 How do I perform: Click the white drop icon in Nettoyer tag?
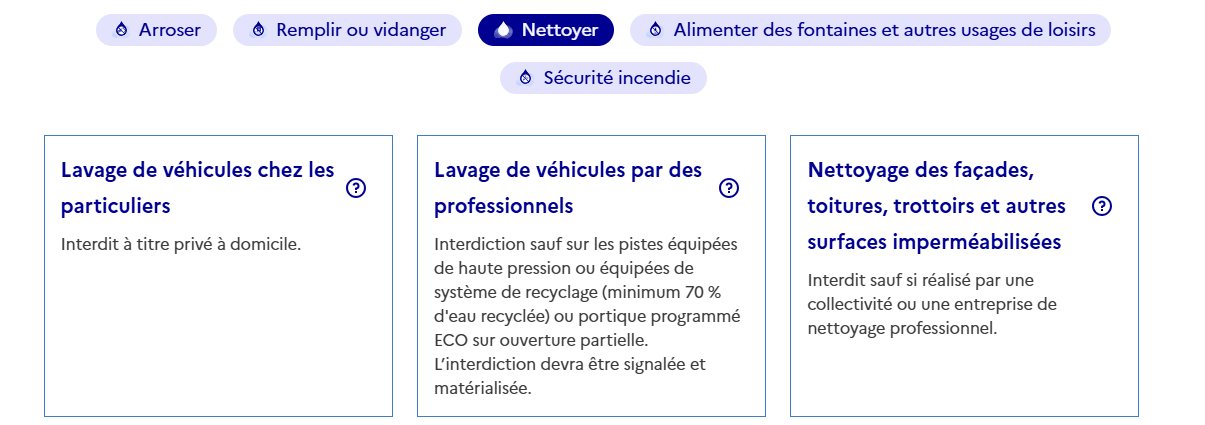(x=503, y=30)
